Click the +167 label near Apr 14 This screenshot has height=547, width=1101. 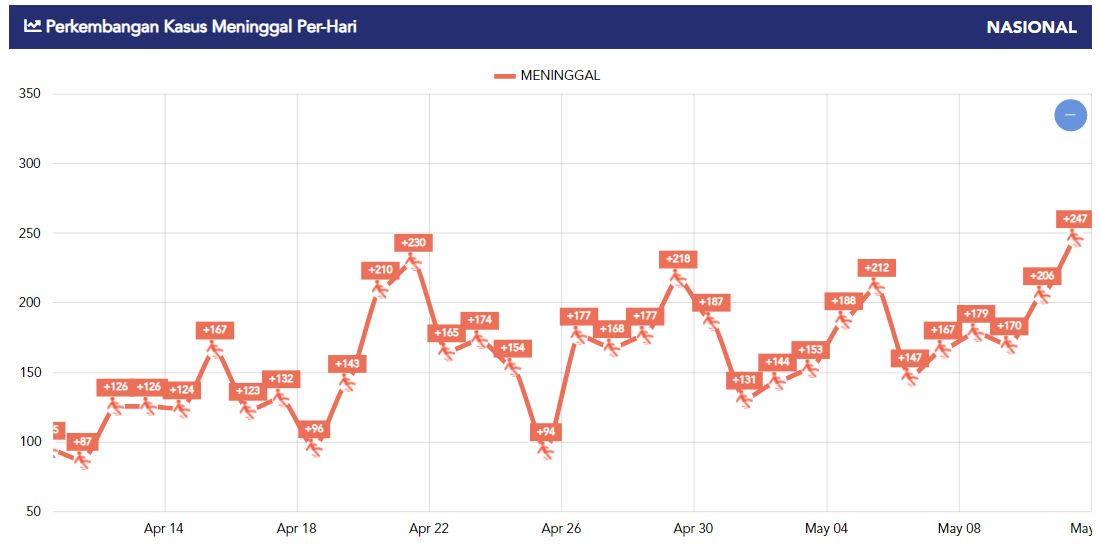pyautogui.click(x=215, y=329)
